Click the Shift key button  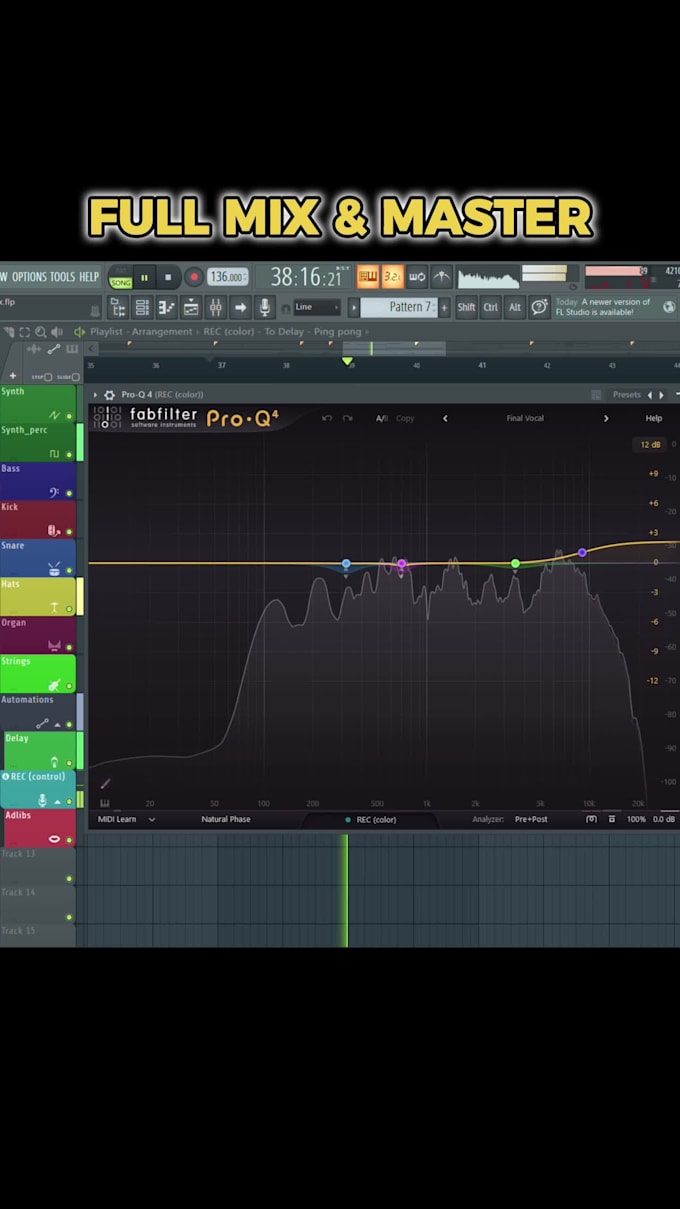pos(466,307)
